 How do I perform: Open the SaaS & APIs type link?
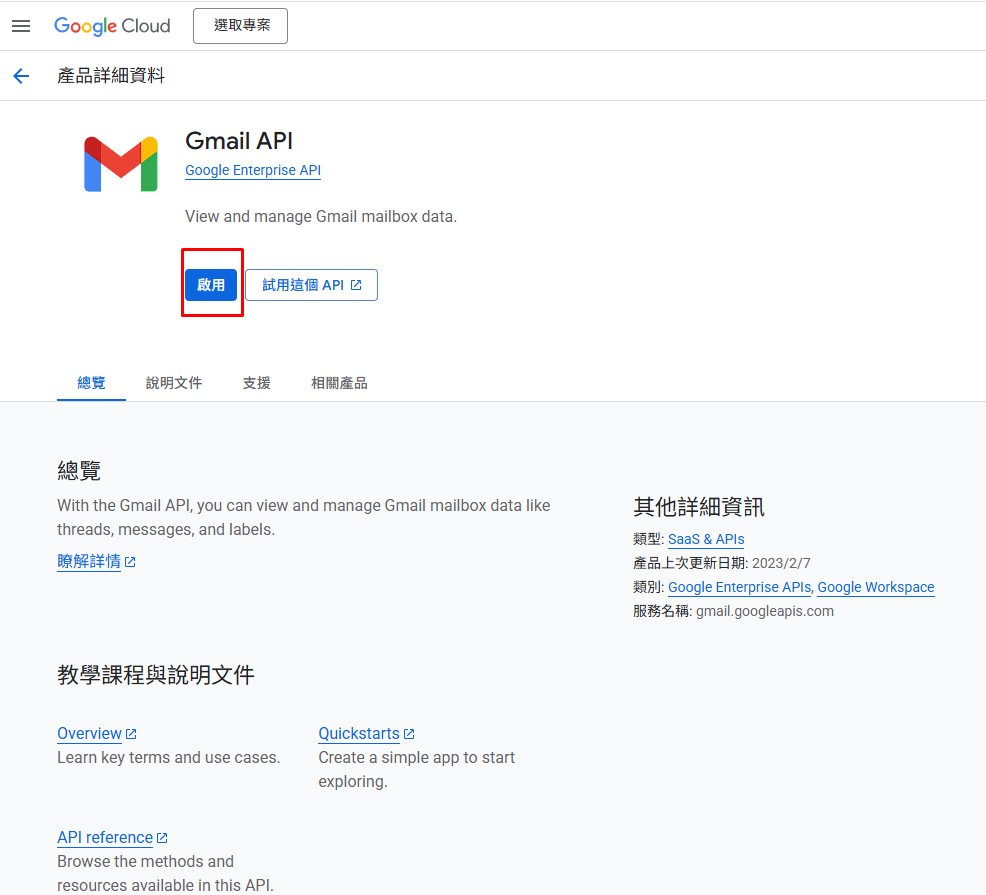(706, 539)
